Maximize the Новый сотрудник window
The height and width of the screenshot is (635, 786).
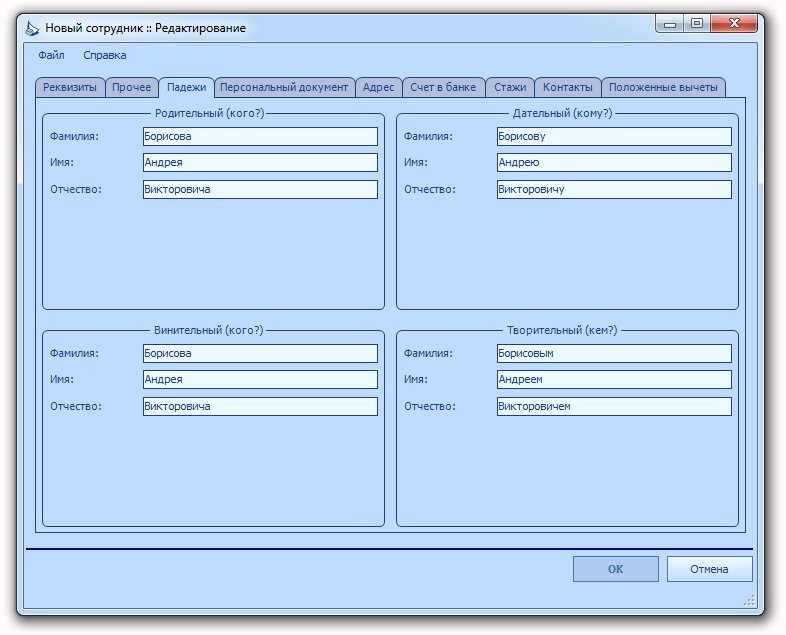pos(697,24)
